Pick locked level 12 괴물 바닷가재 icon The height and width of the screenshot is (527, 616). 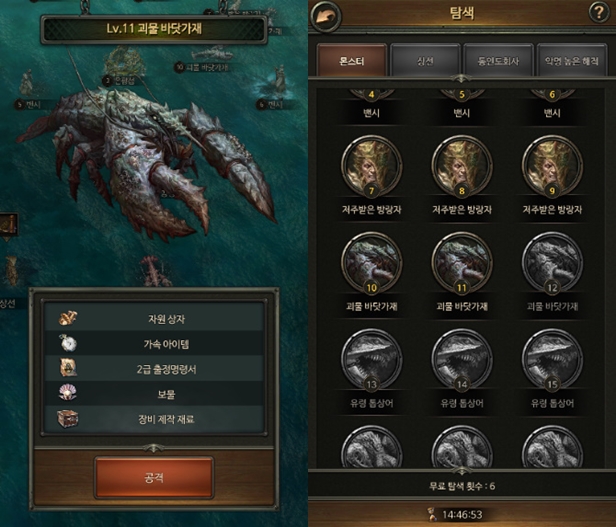pos(552,264)
